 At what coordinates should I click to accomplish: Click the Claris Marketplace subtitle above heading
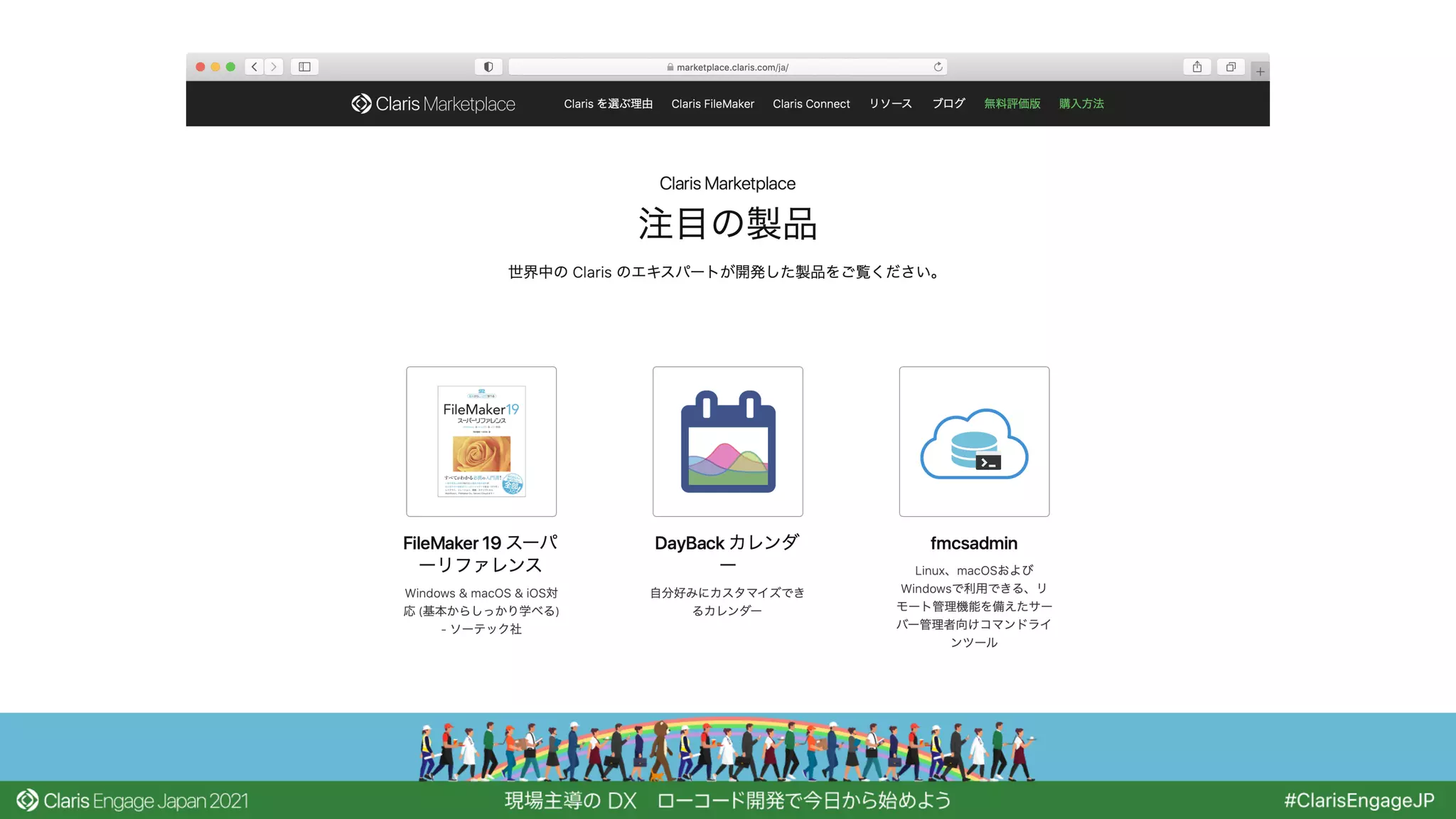[727, 183]
